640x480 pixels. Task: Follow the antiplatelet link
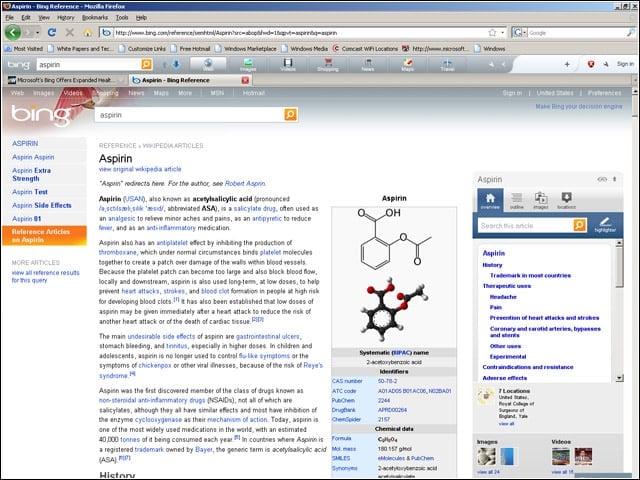[172, 242]
